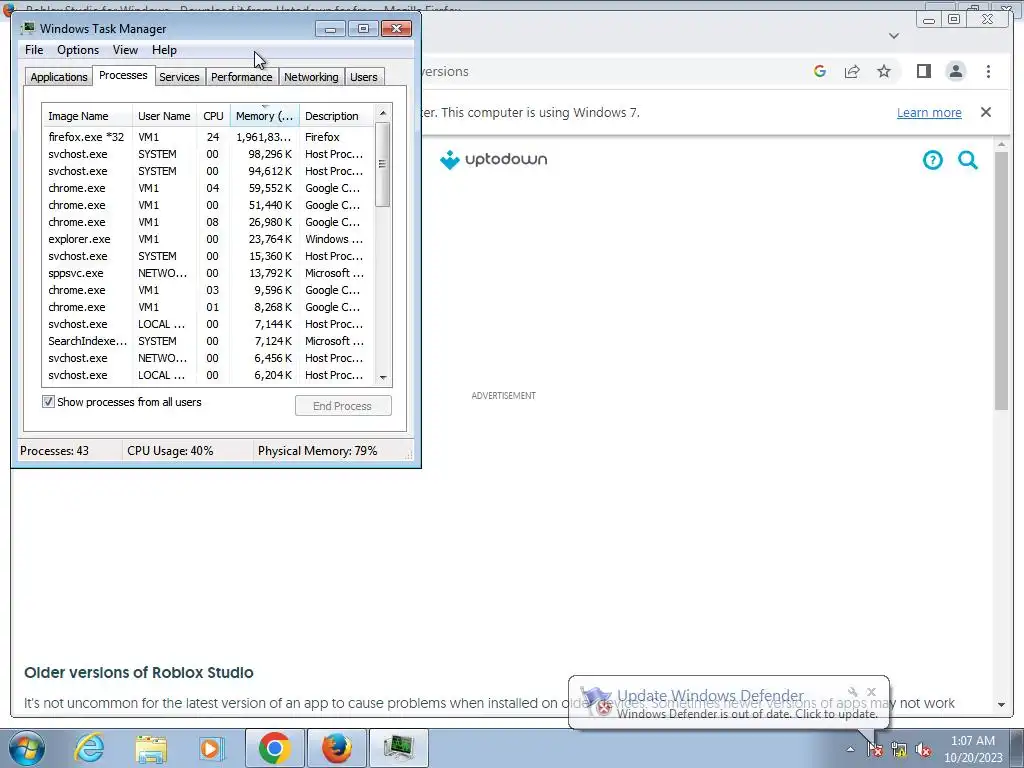Select the chrome.exe row using 8,268 K
The height and width of the screenshot is (768, 1024).
pyautogui.click(x=208, y=307)
